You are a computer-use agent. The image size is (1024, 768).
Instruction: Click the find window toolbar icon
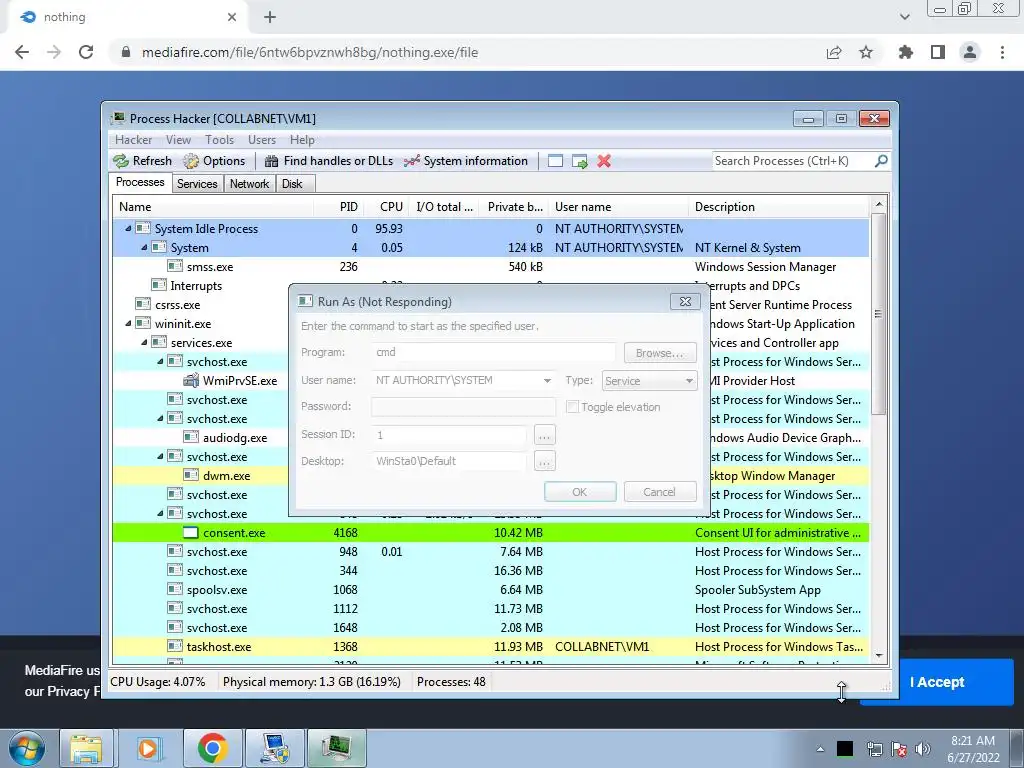pos(555,161)
